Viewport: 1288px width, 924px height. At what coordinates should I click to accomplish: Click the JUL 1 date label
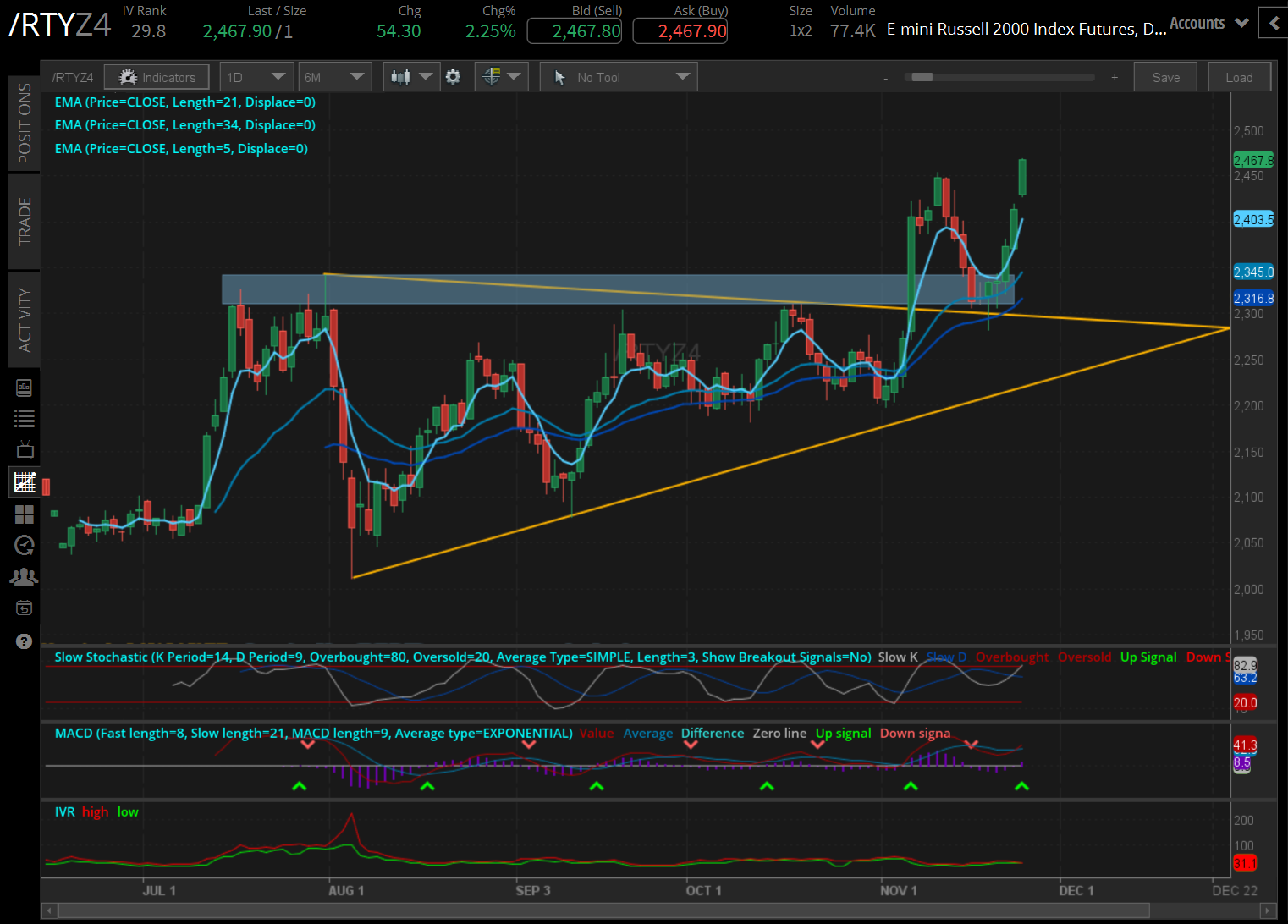coord(159,890)
